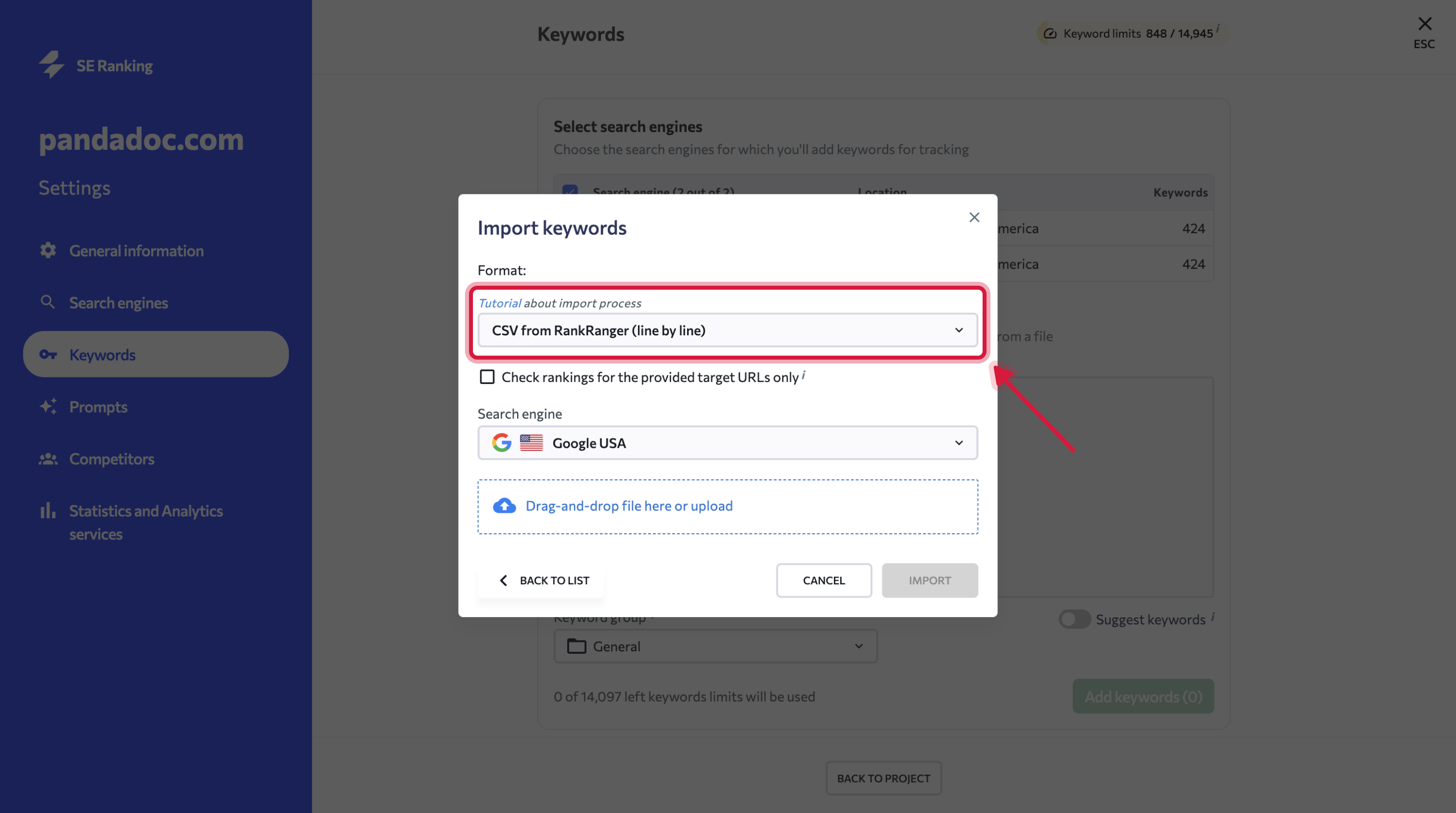Viewport: 1456px width, 813px height.
Task: Click the General information gear icon
Action: click(48, 250)
